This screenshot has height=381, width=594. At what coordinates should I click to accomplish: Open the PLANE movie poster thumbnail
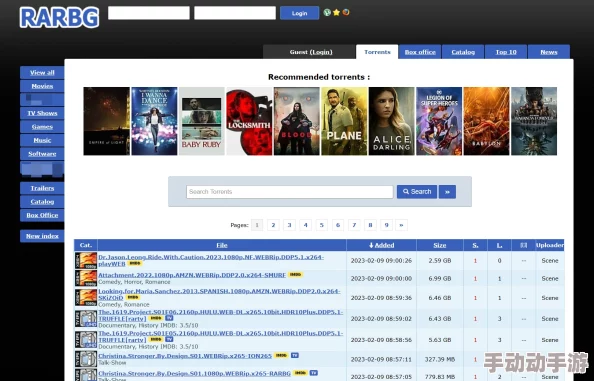coord(344,121)
